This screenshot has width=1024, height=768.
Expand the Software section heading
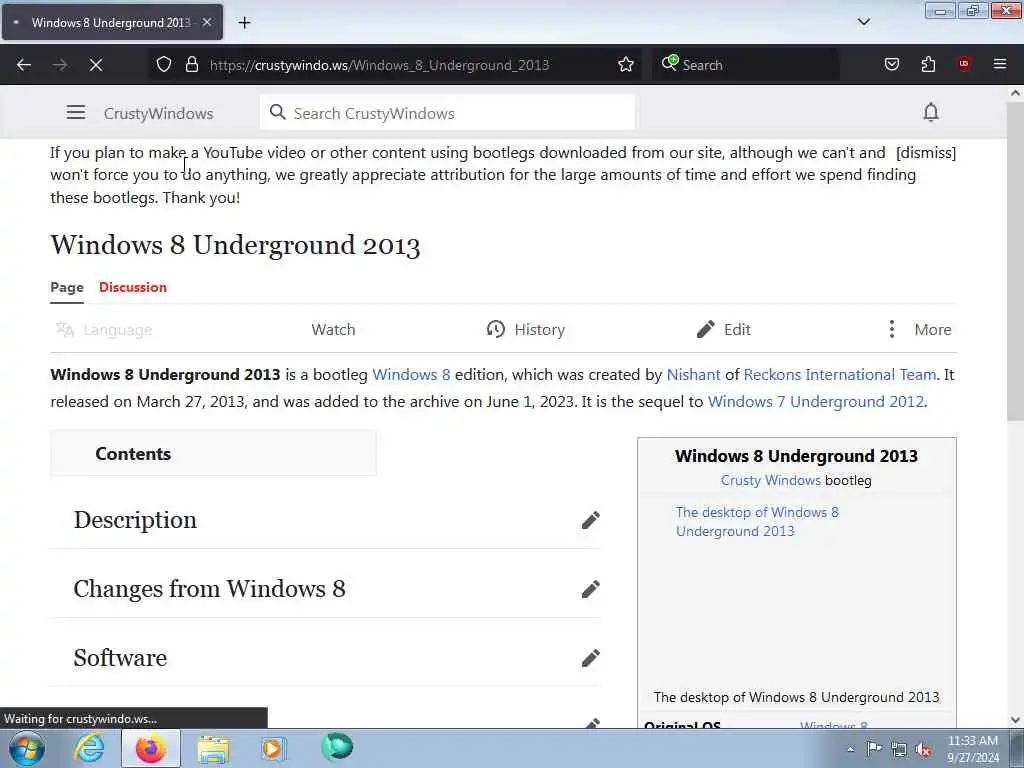coord(120,658)
